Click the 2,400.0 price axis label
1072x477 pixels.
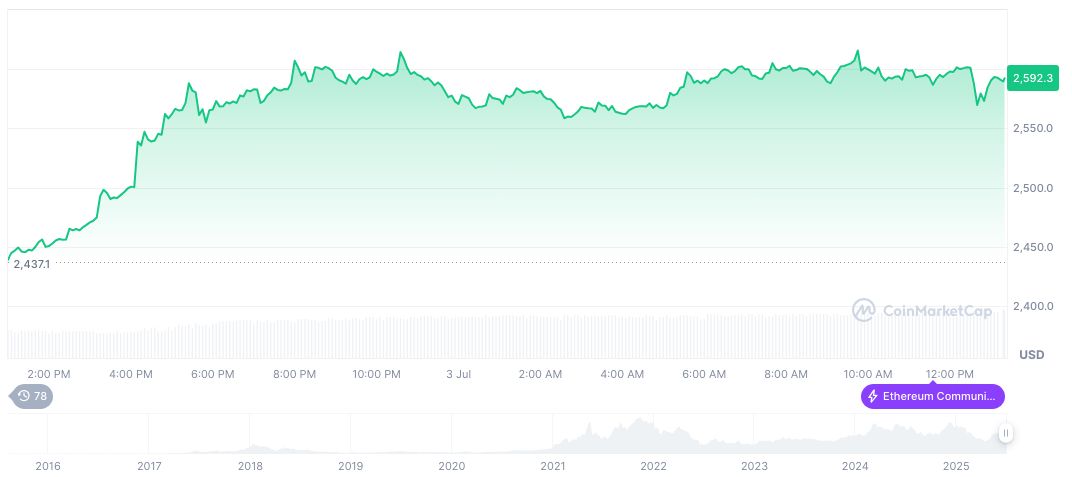tap(1033, 306)
